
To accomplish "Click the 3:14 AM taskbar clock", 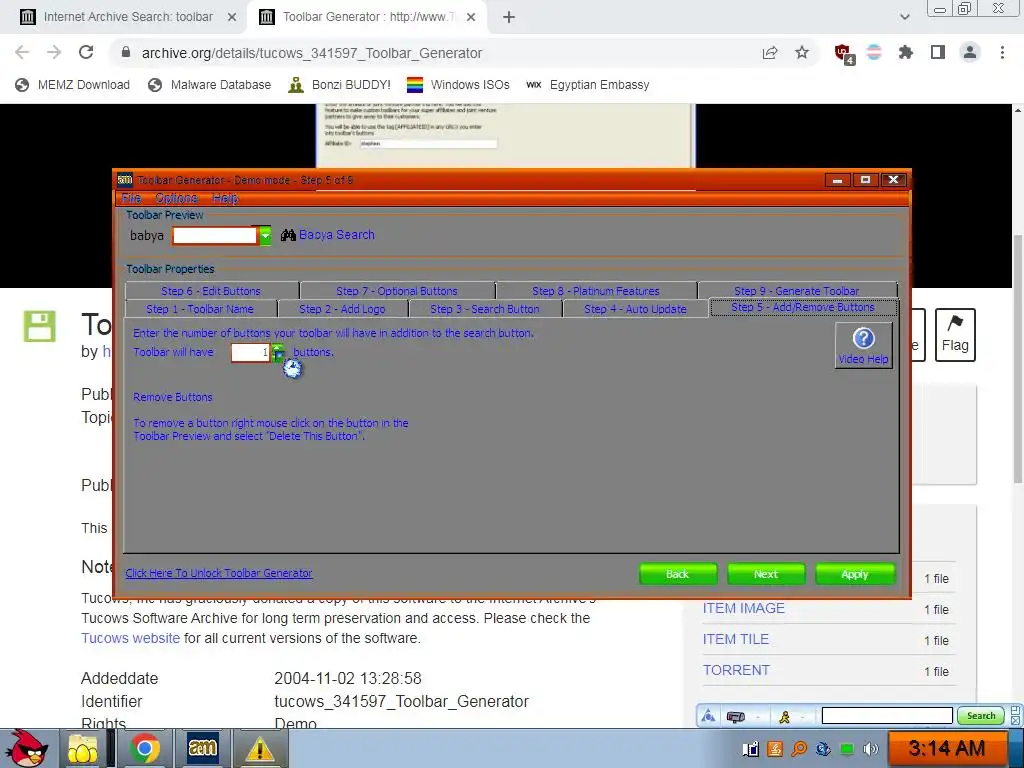I will click(946, 748).
